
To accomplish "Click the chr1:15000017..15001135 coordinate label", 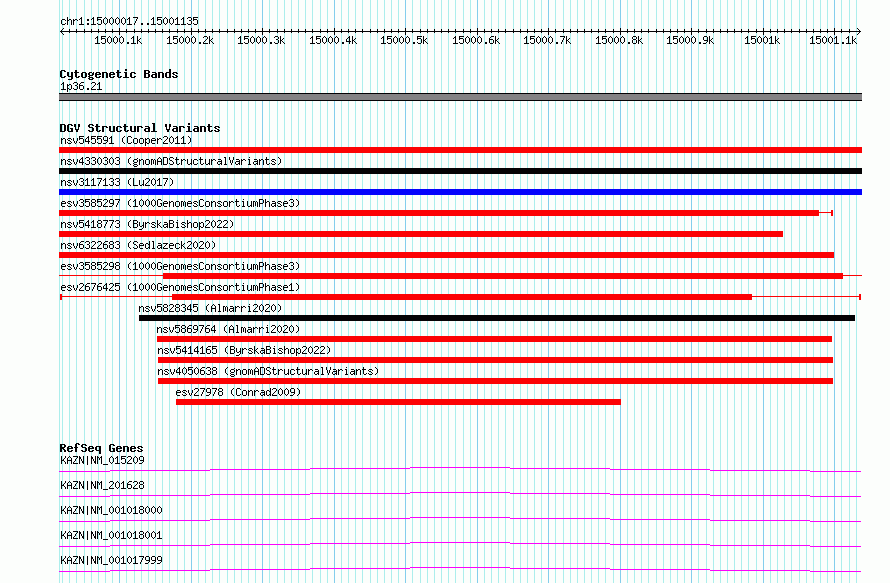I will coord(129,21).
